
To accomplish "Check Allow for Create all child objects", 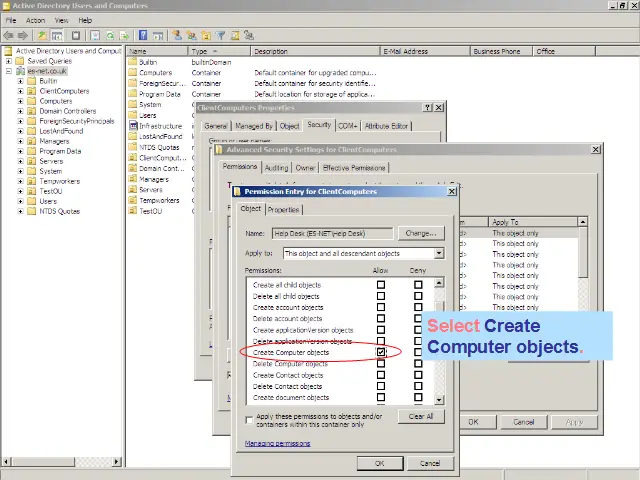I will (381, 285).
